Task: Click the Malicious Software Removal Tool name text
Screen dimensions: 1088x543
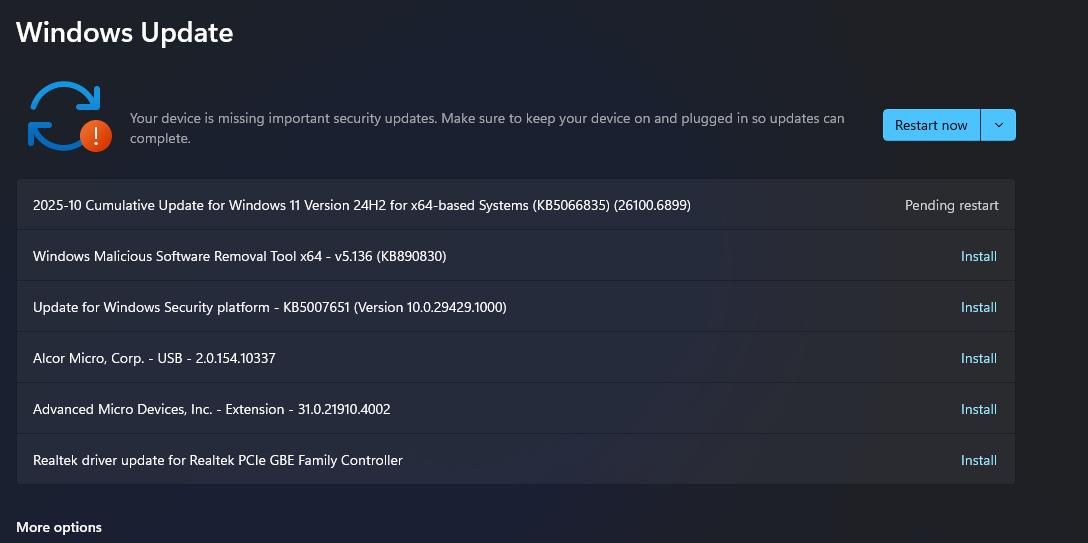Action: pyautogui.click(x=239, y=256)
